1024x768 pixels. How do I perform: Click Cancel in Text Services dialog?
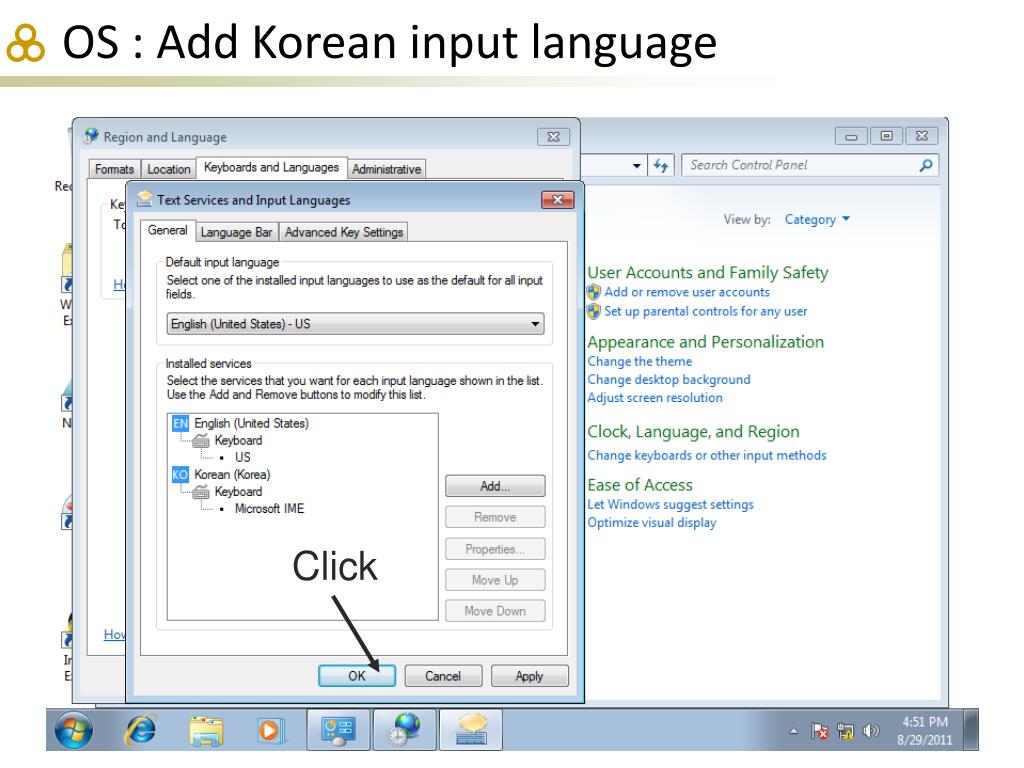click(443, 676)
